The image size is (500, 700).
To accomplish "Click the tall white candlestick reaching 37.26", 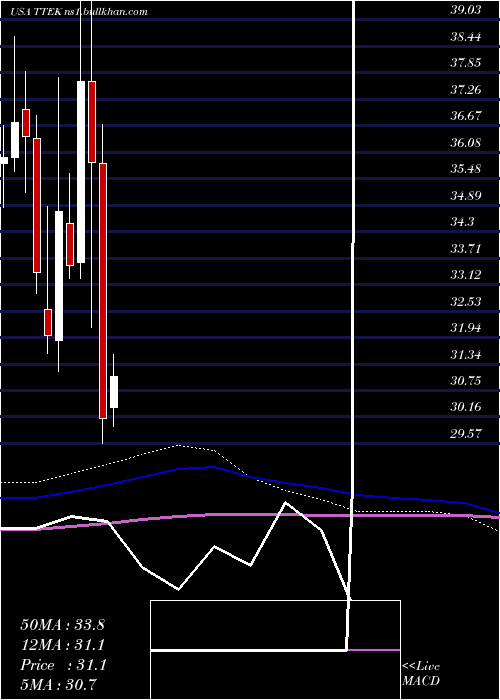I will click(x=81, y=172).
